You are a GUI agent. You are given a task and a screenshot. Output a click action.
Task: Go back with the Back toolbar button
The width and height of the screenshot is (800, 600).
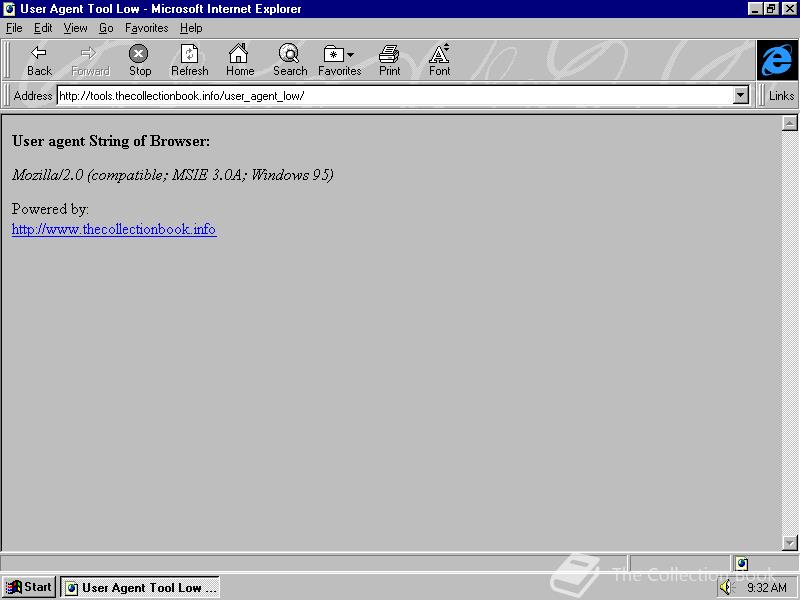click(x=39, y=60)
